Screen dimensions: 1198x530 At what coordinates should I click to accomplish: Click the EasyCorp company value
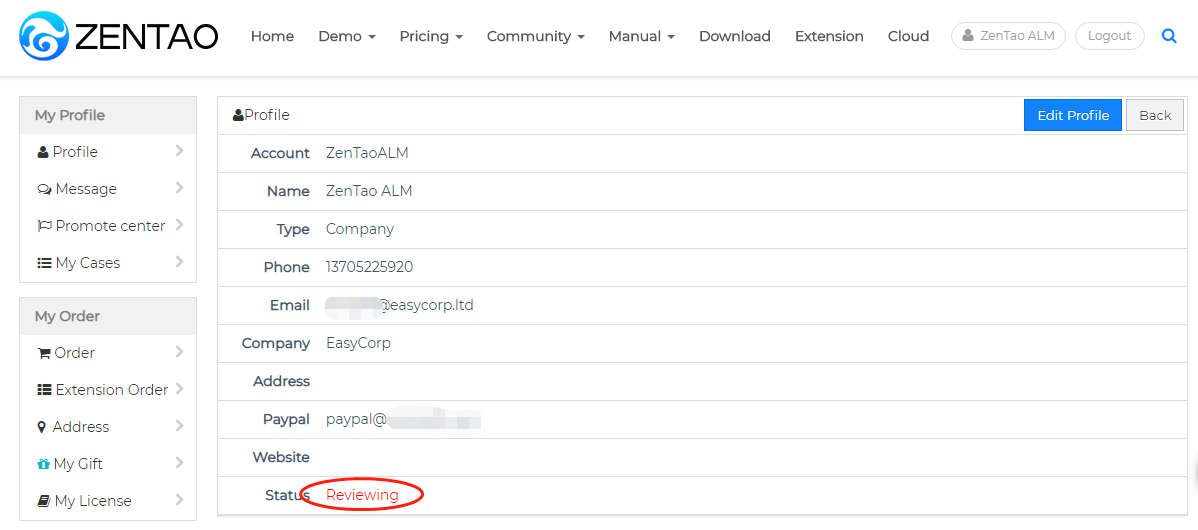pos(358,343)
